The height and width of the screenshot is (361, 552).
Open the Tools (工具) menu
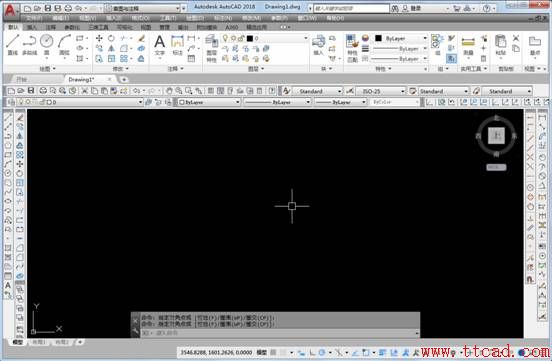[x=168, y=18]
